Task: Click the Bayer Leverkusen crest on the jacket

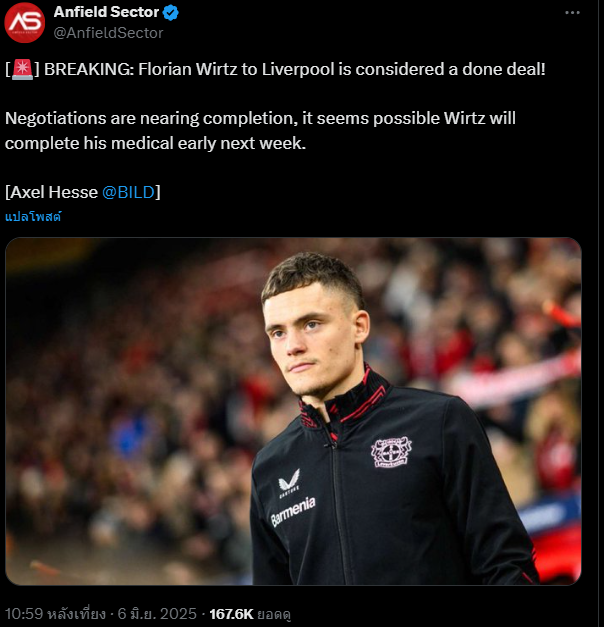Action: click(x=390, y=452)
